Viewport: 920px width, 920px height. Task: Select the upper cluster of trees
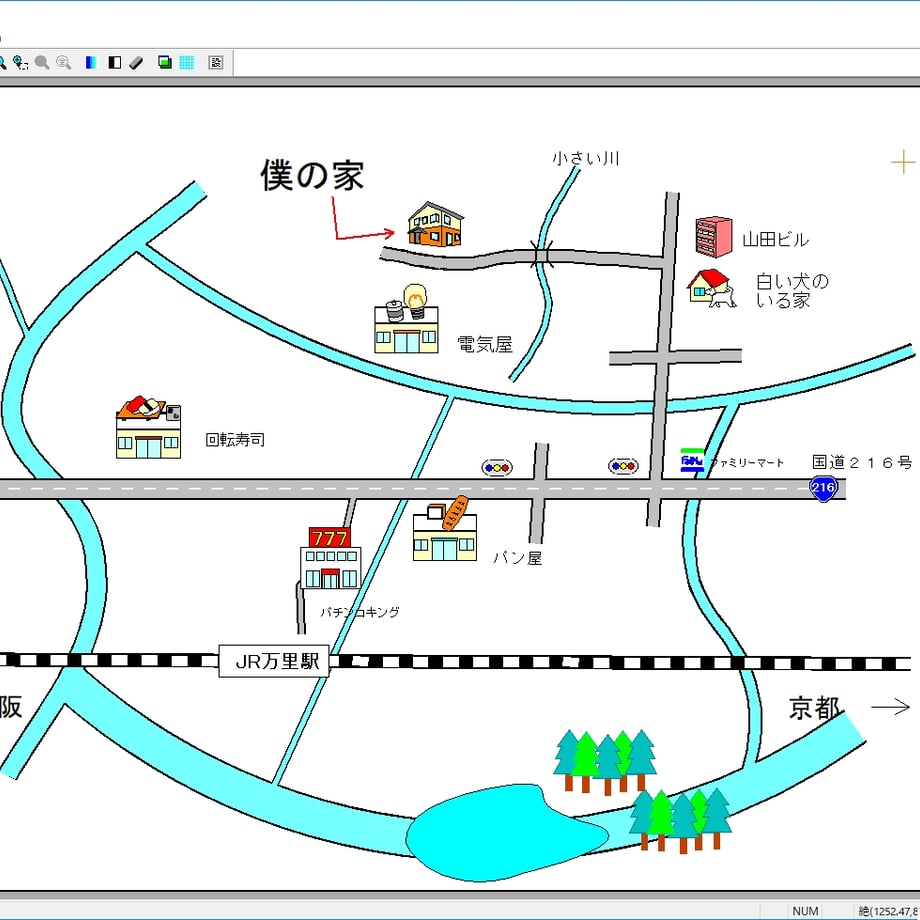point(605,762)
